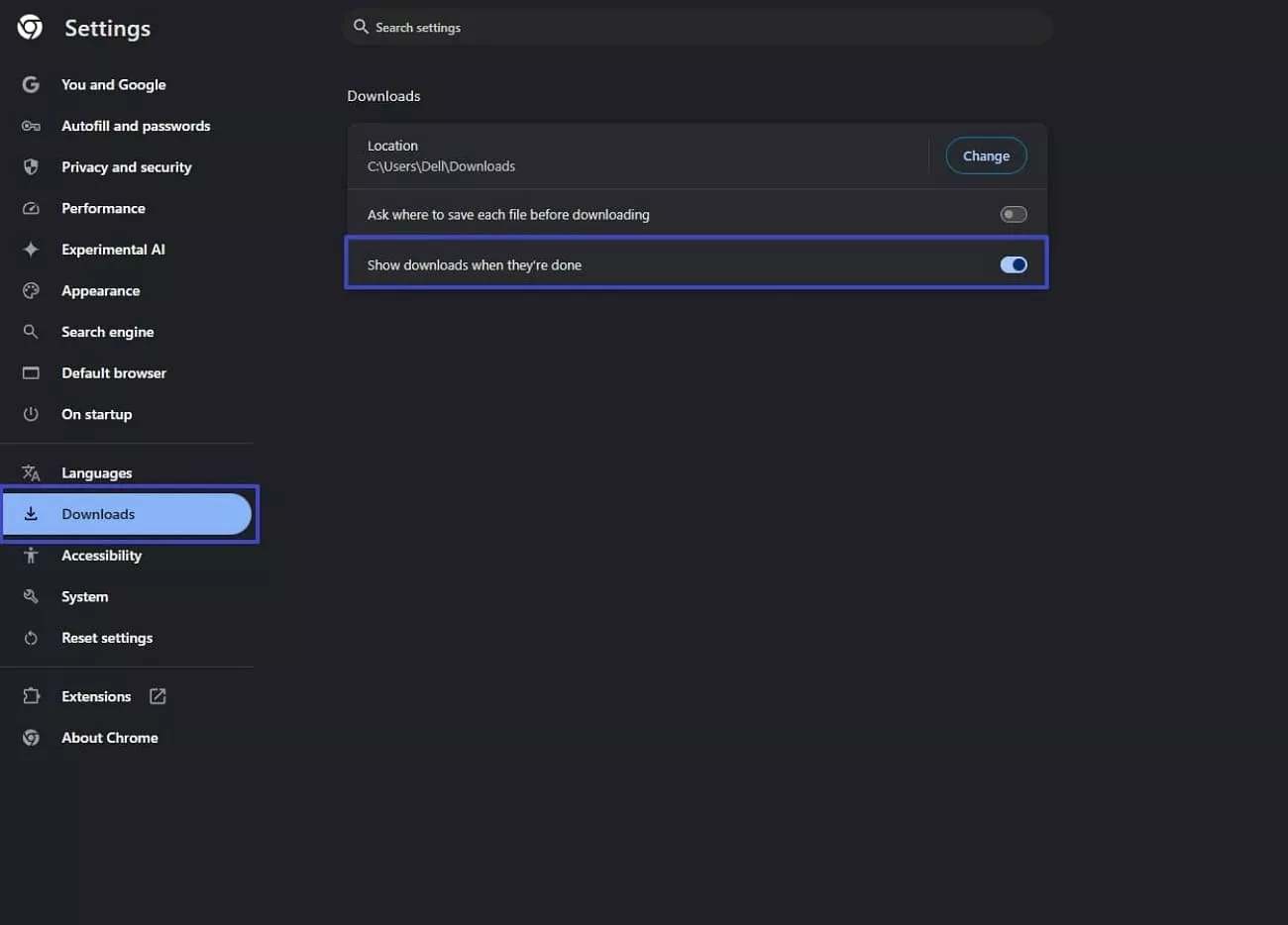Open You and Google settings
1288x925 pixels.
[x=113, y=84]
